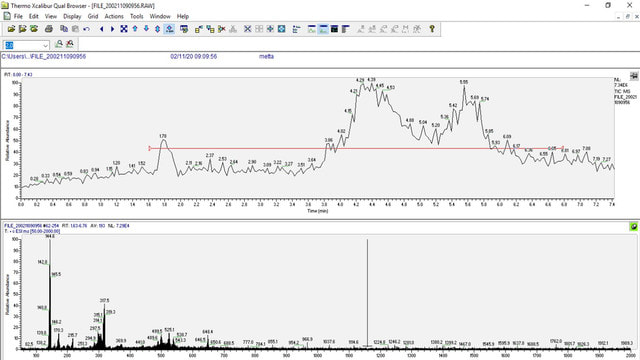Go to next view with right arrow
The width and height of the screenshot is (640, 360).
113,29
